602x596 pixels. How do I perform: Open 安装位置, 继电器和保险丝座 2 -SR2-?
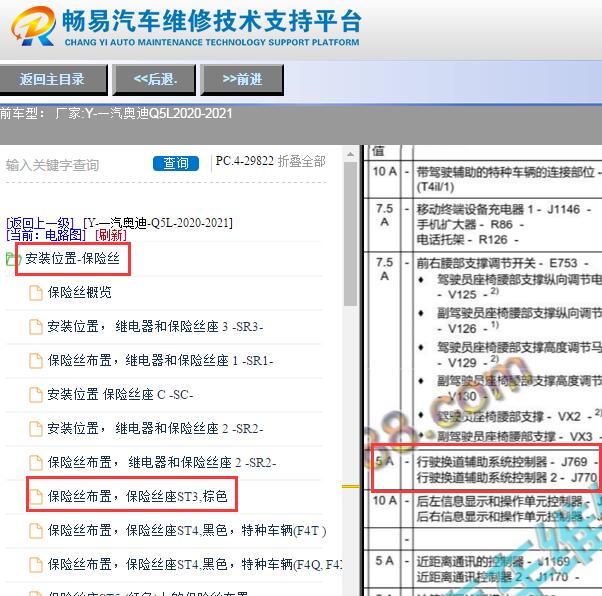(155, 429)
